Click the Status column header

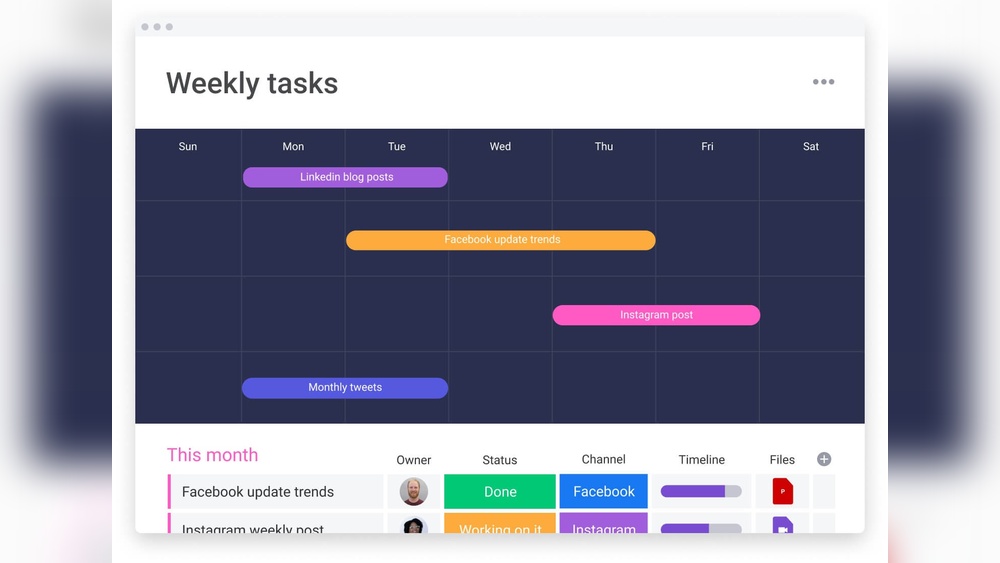(x=500, y=460)
